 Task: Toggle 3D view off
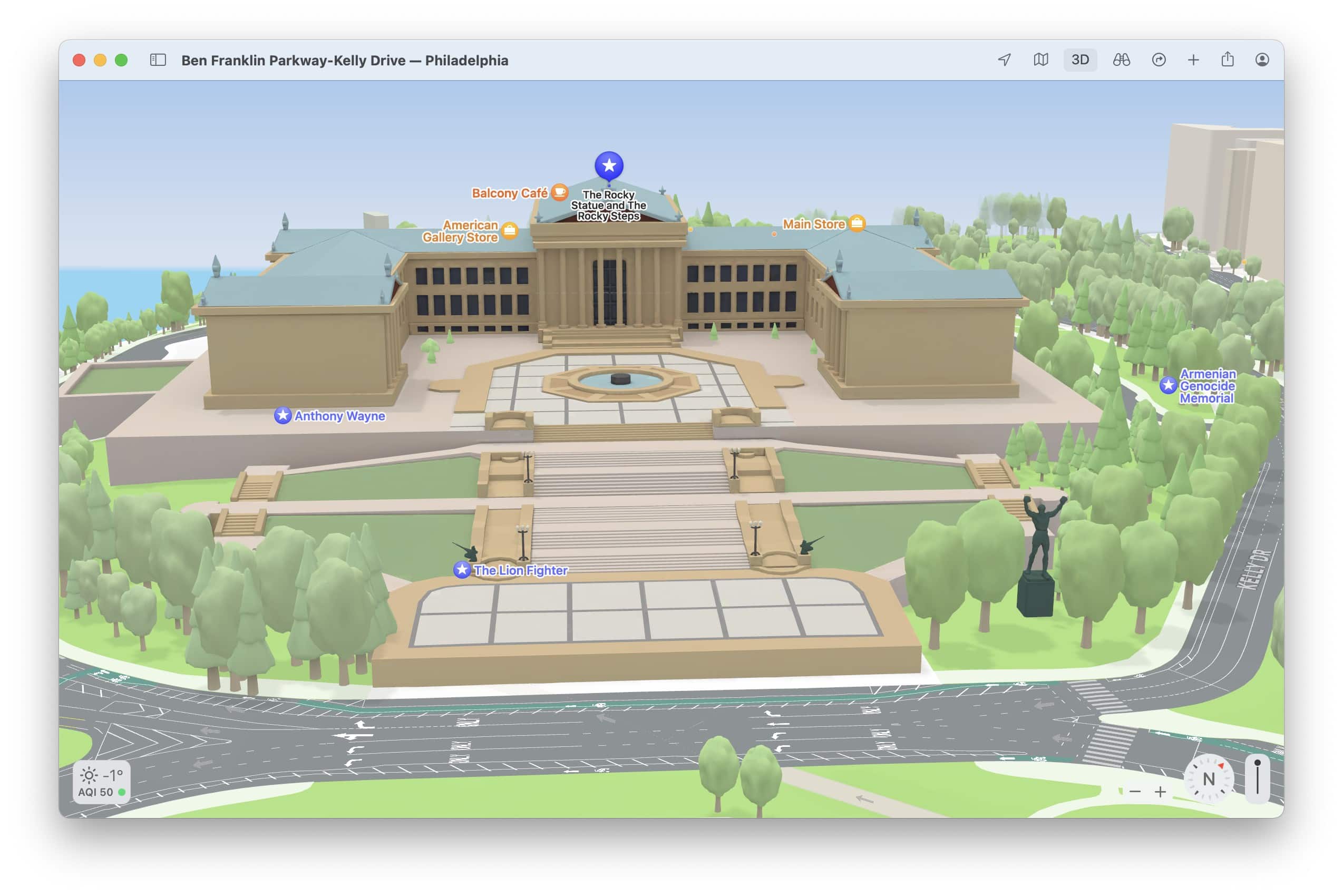tap(1080, 60)
